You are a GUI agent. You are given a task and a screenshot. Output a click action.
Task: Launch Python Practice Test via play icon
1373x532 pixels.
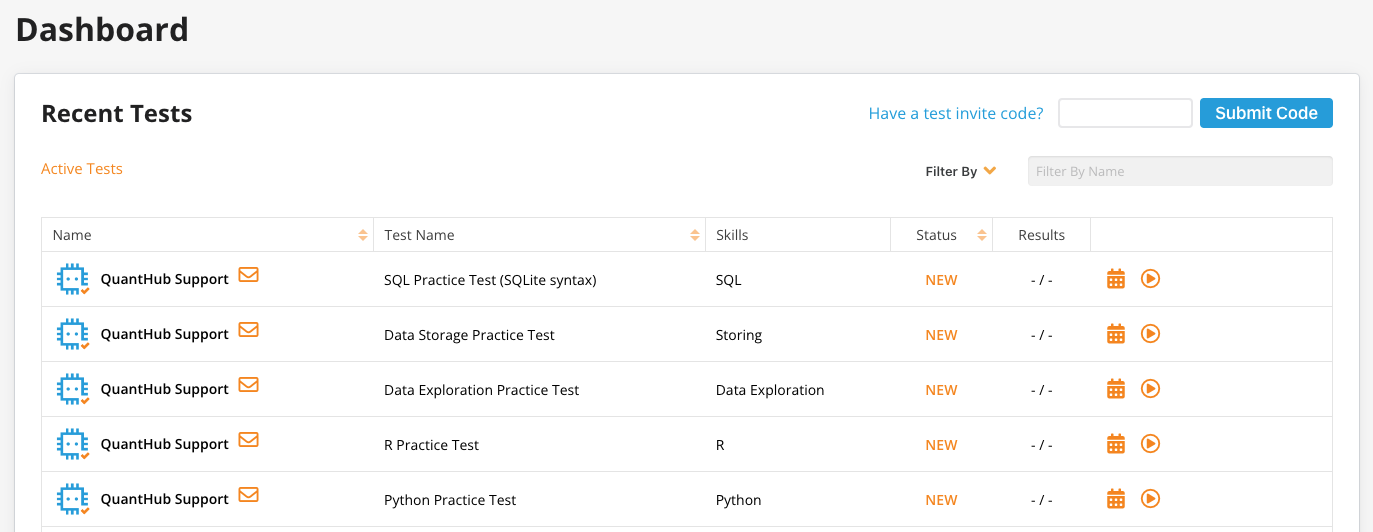pos(1150,498)
